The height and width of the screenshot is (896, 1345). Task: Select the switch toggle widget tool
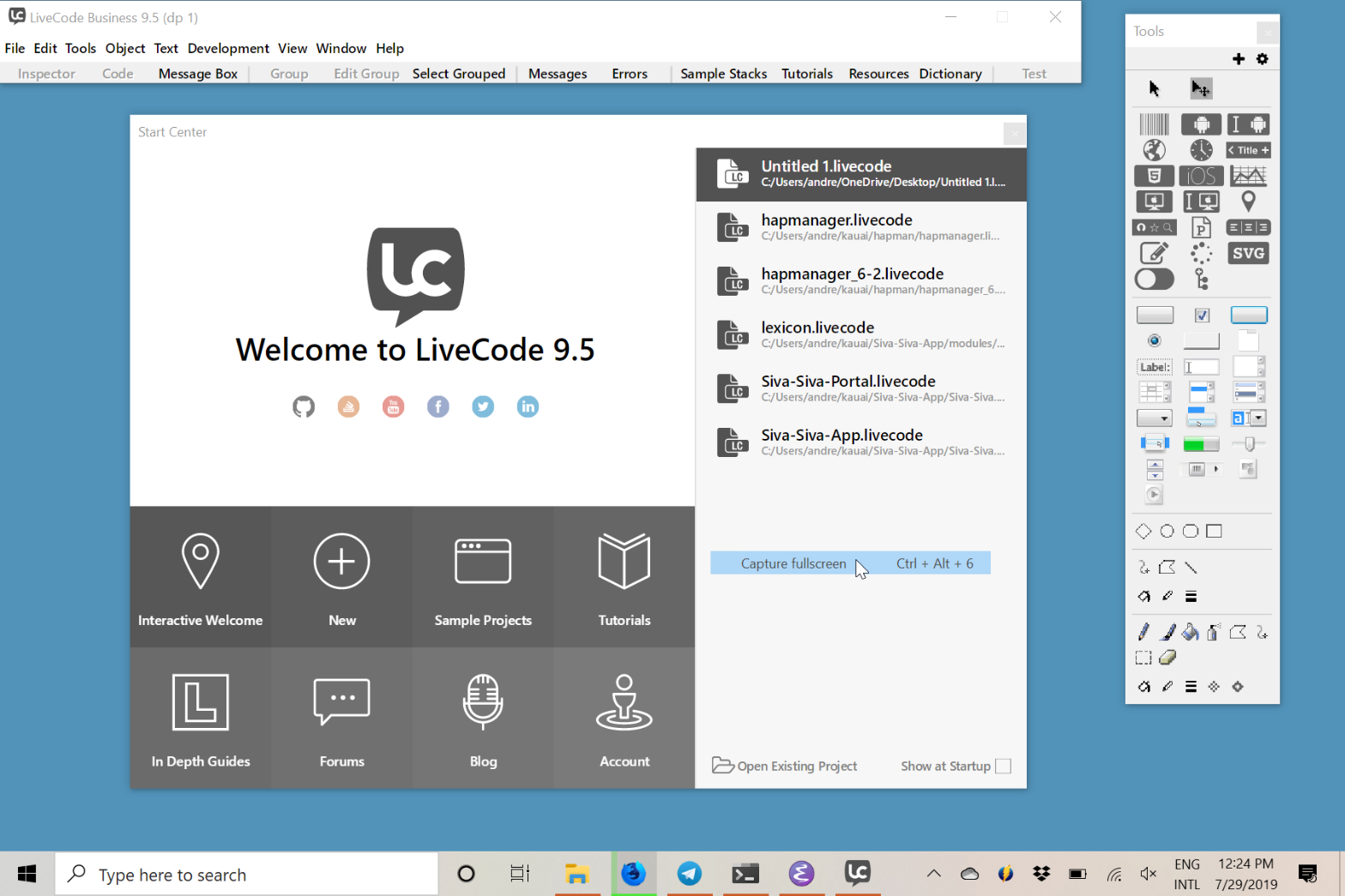tap(1154, 280)
